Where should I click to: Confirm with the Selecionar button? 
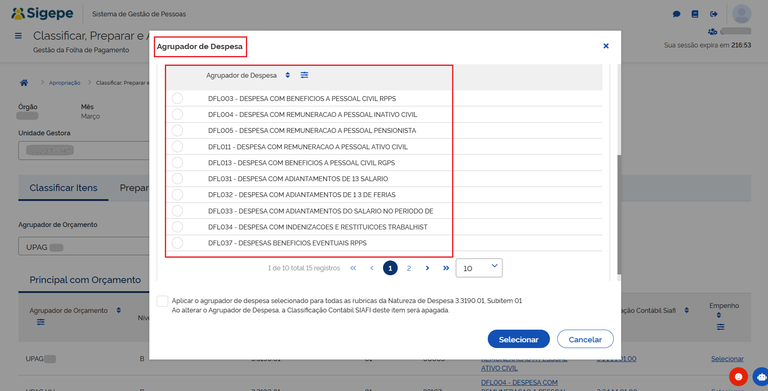pyautogui.click(x=519, y=339)
